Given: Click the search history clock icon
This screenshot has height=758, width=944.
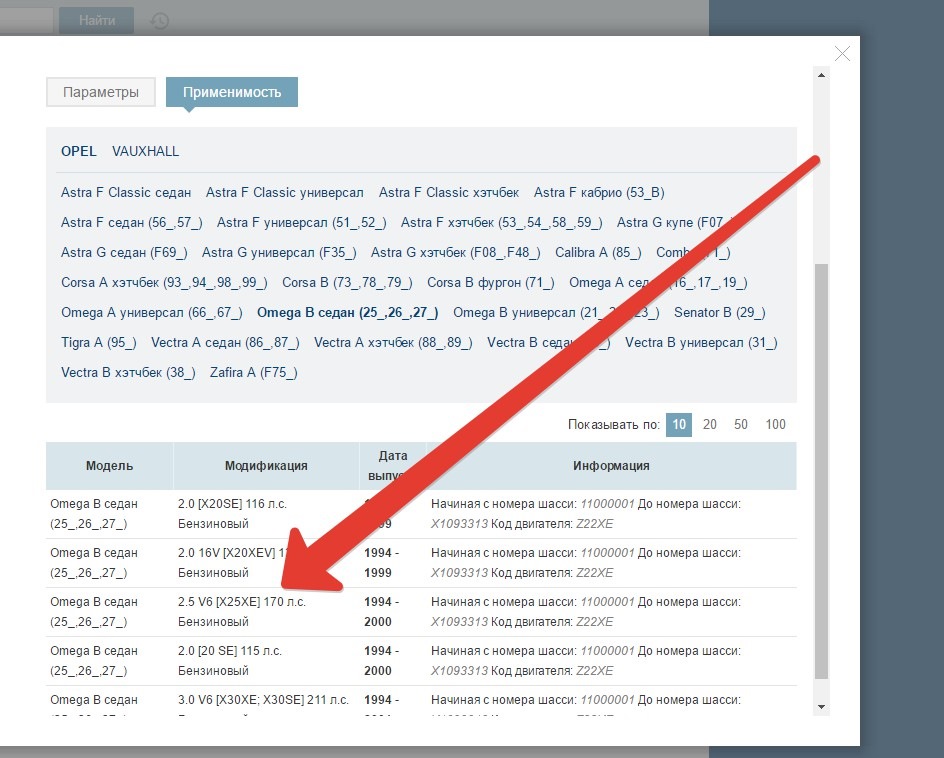Looking at the screenshot, I should (x=160, y=21).
